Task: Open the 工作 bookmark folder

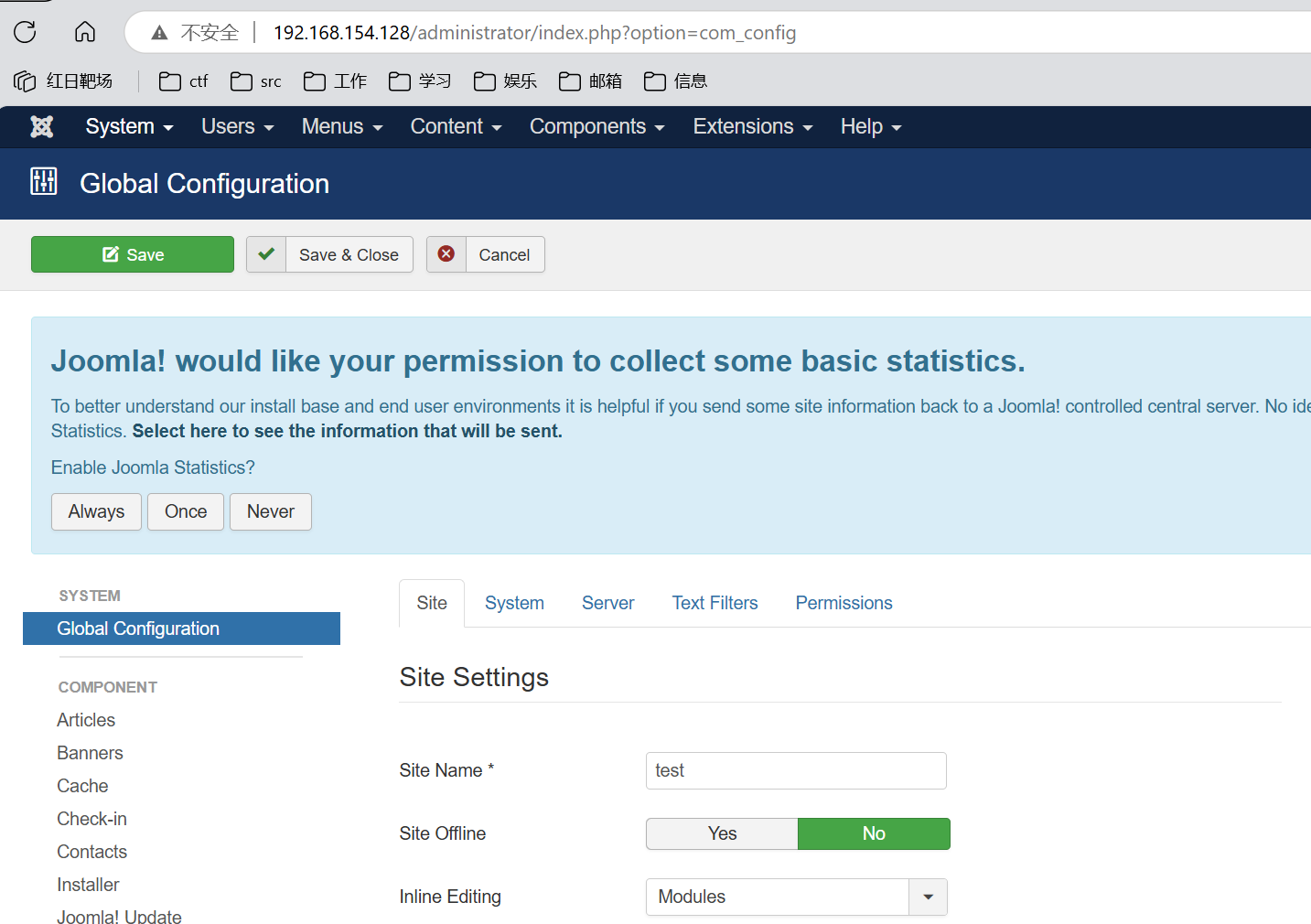Action: (335, 81)
